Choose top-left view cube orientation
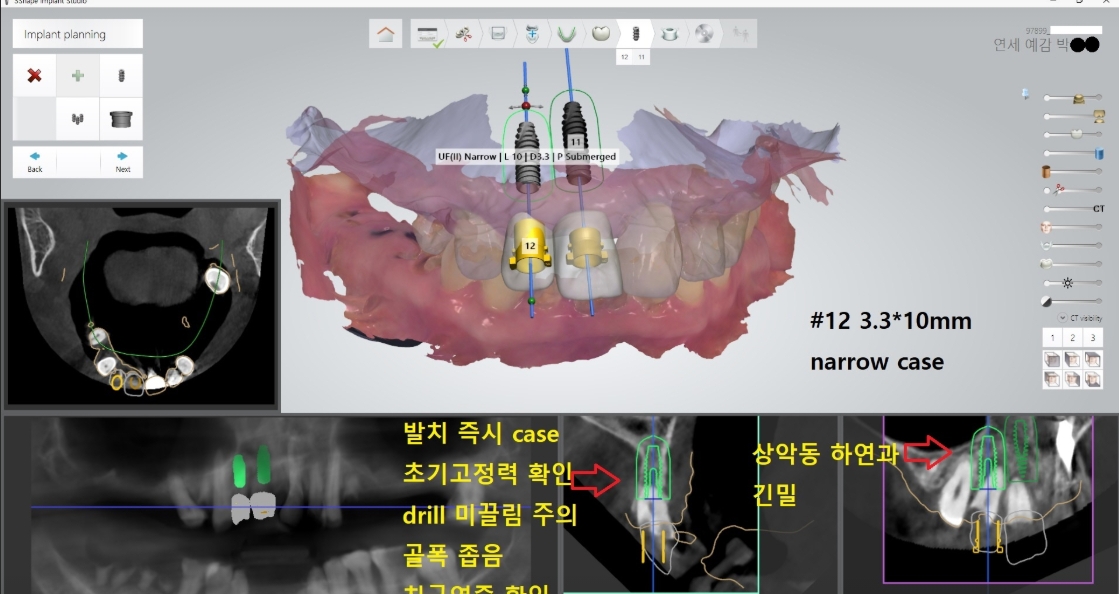The image size is (1119, 594). pyautogui.click(x=1052, y=359)
